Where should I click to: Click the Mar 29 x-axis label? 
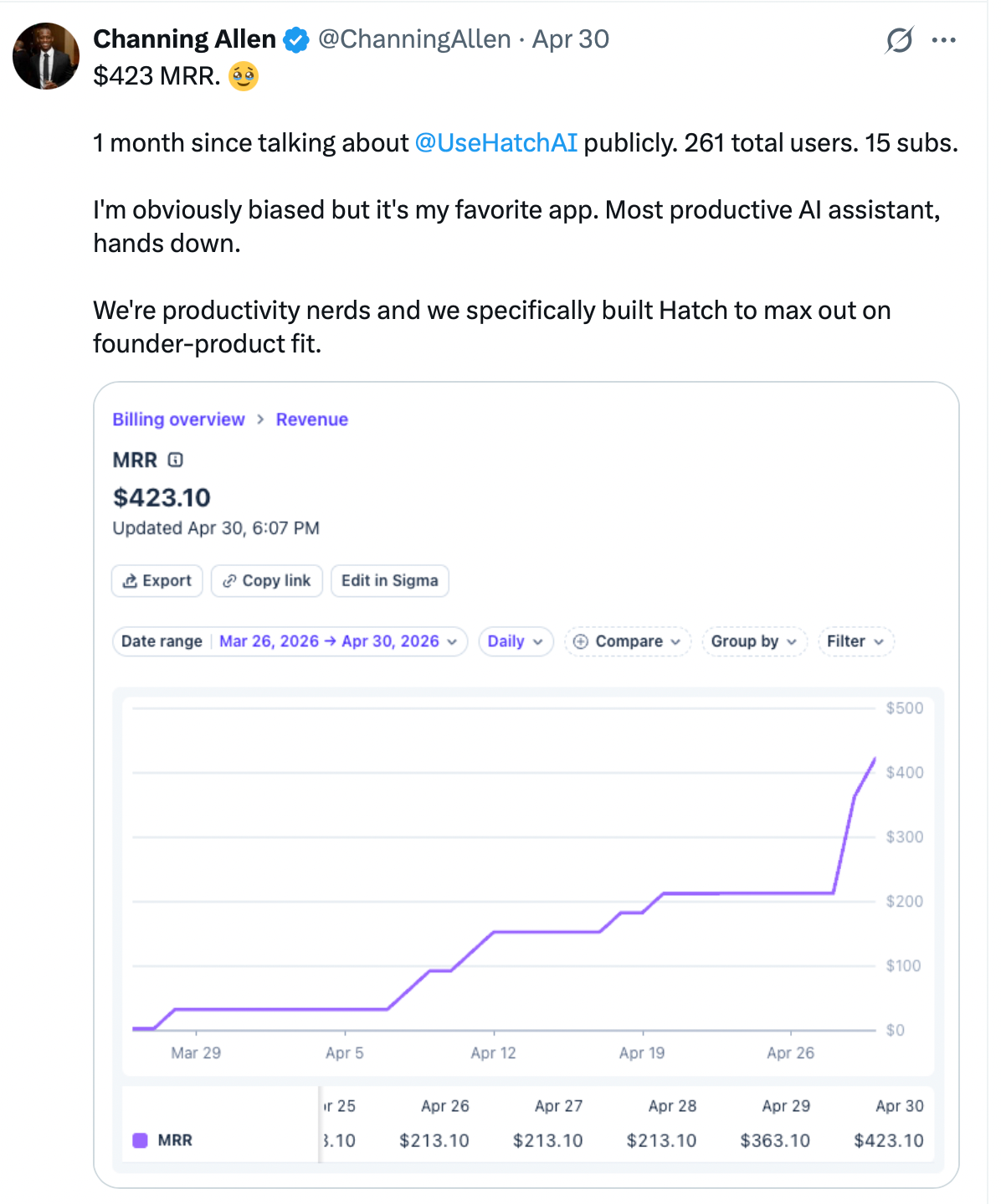tap(196, 1053)
